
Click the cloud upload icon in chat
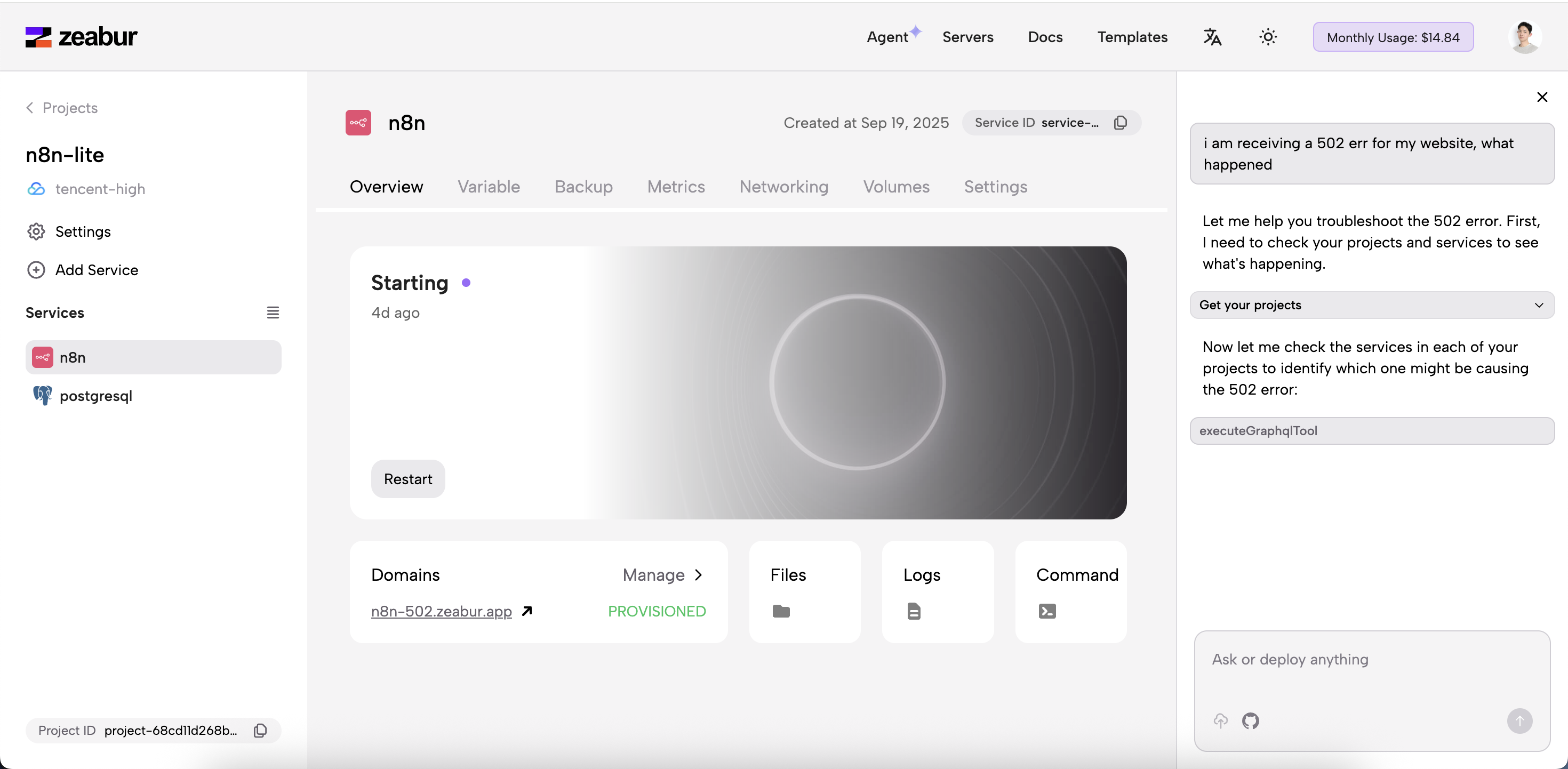(x=1220, y=721)
